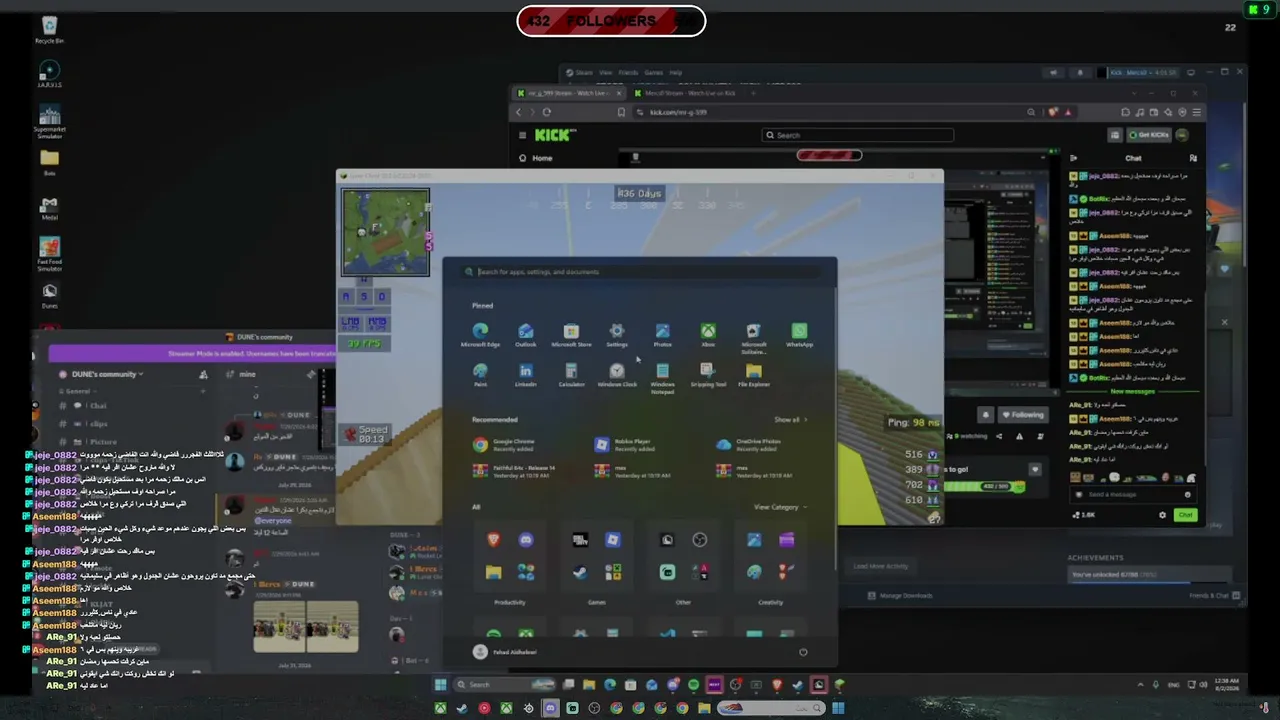Open the recommended Faithful 64x archive
The image size is (1280, 720).
(x=515, y=470)
